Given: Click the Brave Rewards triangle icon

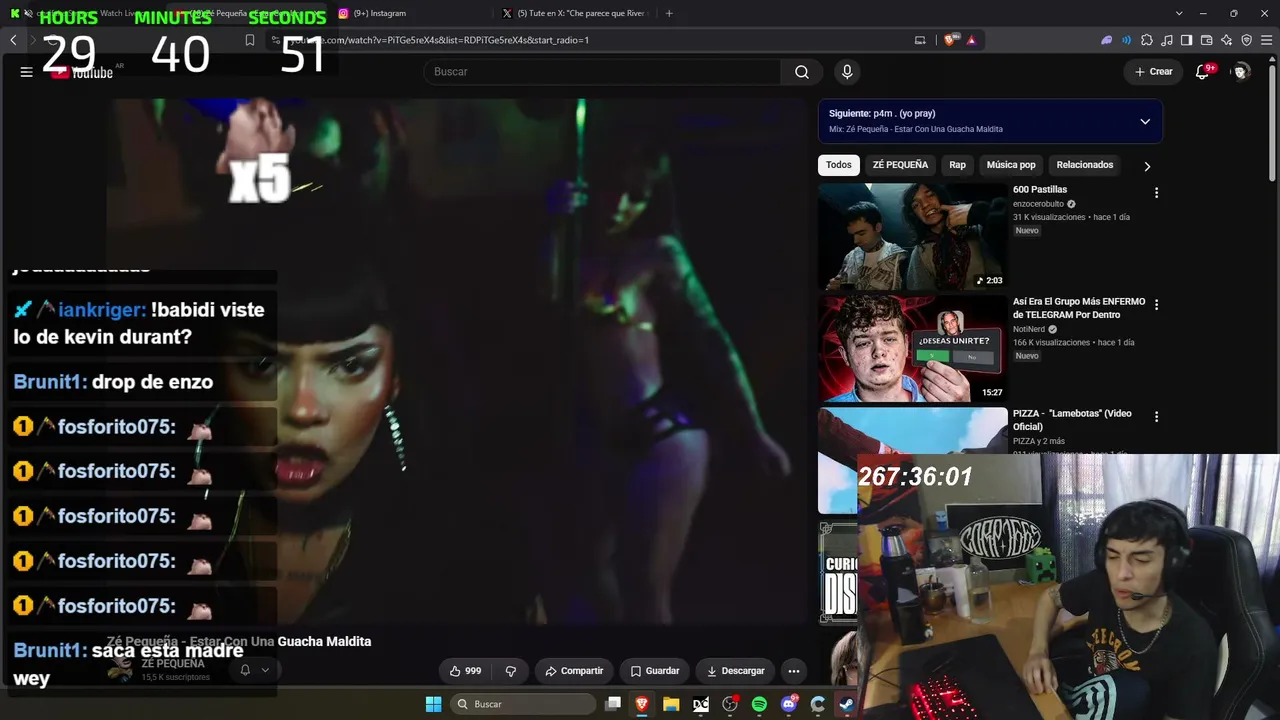Looking at the screenshot, I should point(971,40).
